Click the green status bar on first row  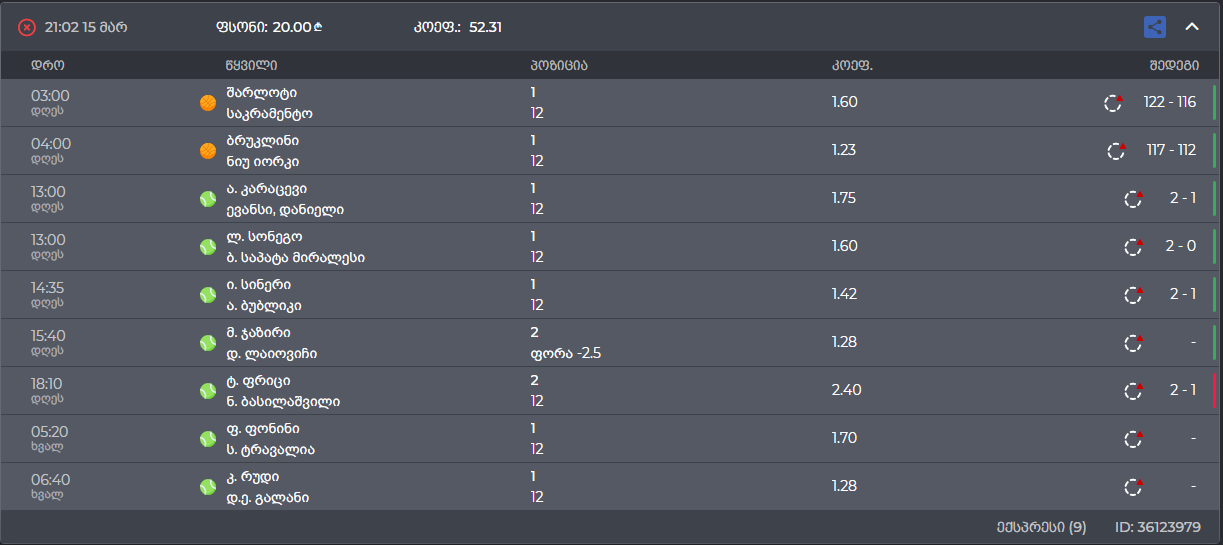(x=1214, y=102)
